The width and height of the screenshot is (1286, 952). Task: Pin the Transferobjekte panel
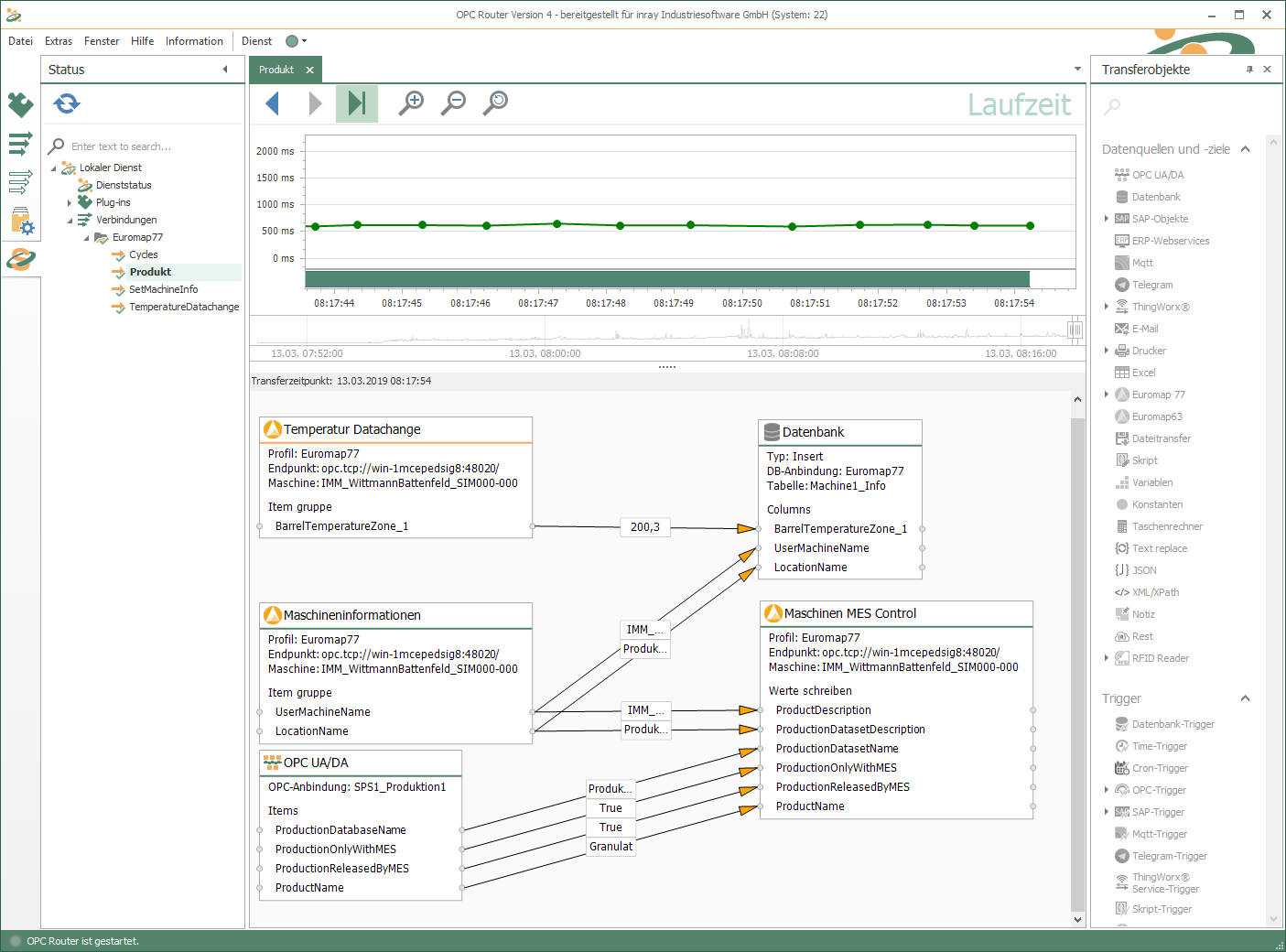click(x=1249, y=70)
